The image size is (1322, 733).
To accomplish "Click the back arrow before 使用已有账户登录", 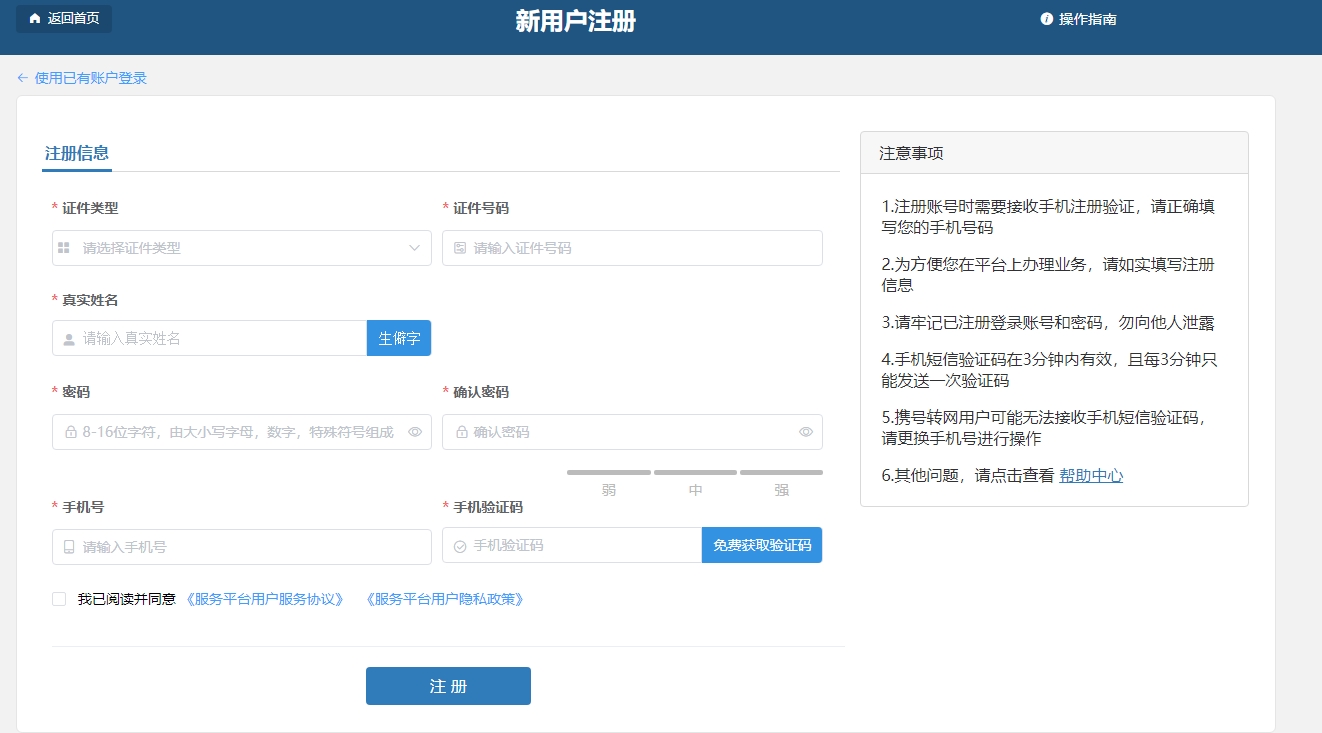I will click(x=20, y=77).
